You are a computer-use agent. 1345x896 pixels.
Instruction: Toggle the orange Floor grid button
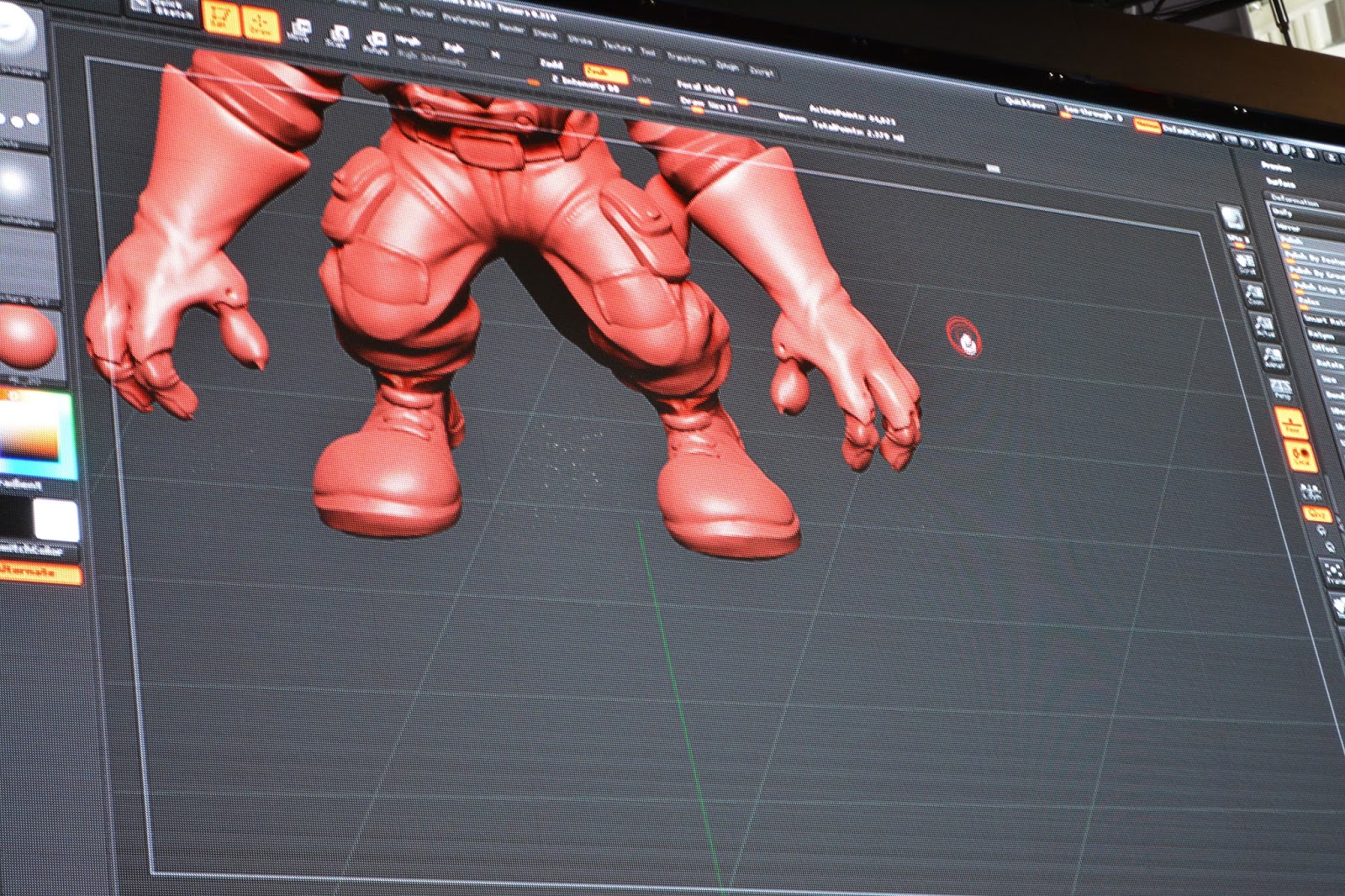(1293, 423)
